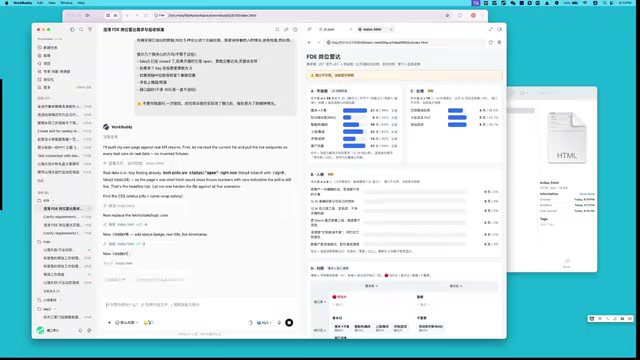Expand the permission mode dropdown in the chat input
640x360 pixels.
pos(127,322)
